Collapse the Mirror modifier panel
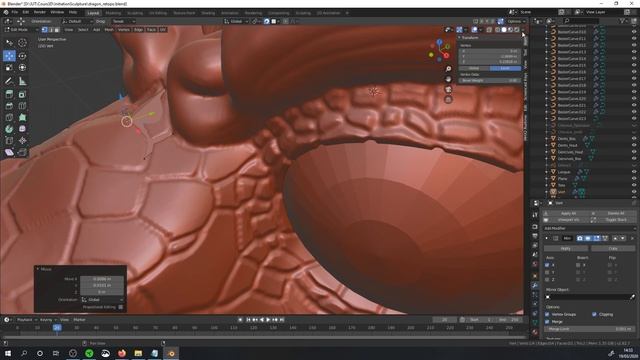The width and height of the screenshot is (640, 360). point(547,238)
